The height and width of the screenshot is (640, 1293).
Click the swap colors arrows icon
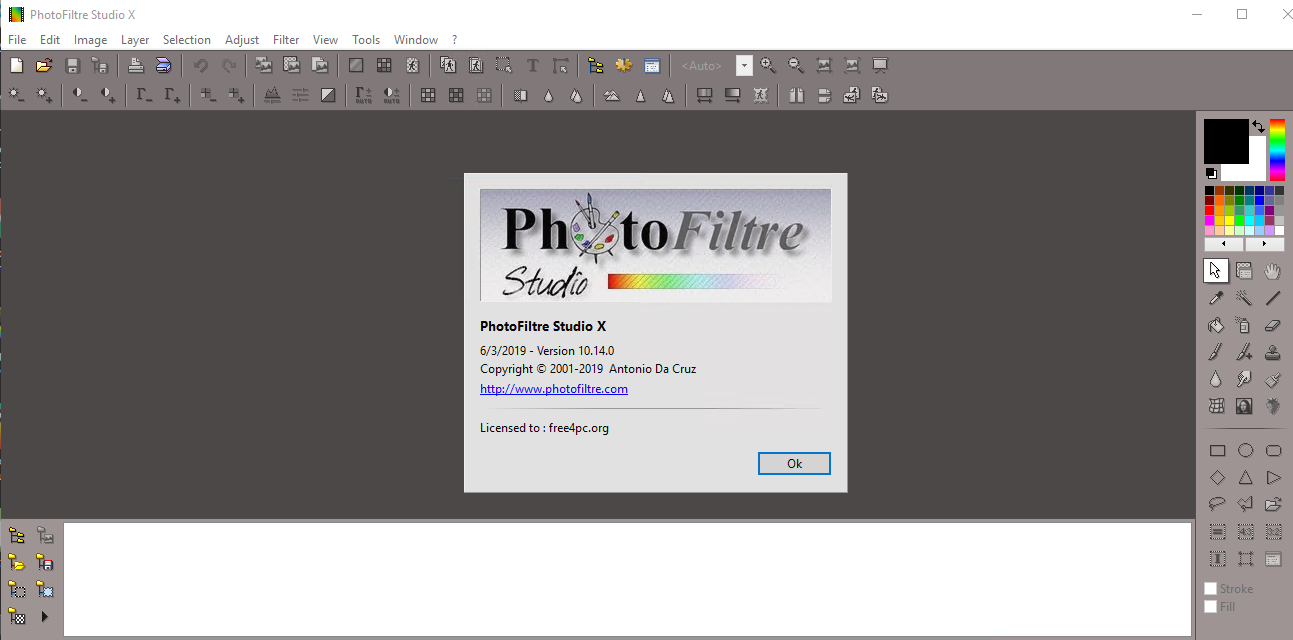pyautogui.click(x=1258, y=127)
